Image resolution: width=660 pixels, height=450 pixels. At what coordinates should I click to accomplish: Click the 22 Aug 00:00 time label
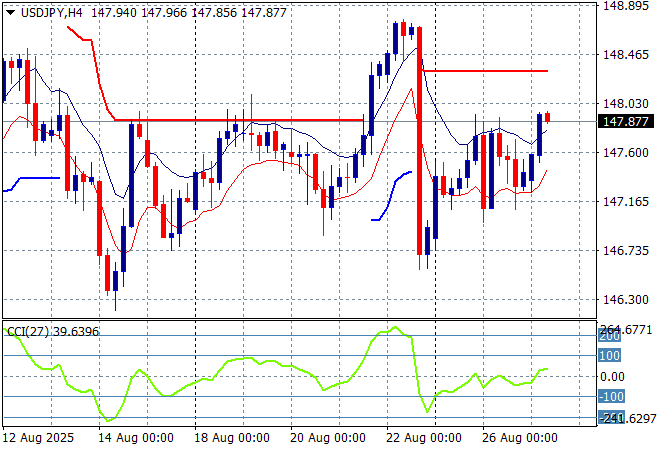point(424,438)
